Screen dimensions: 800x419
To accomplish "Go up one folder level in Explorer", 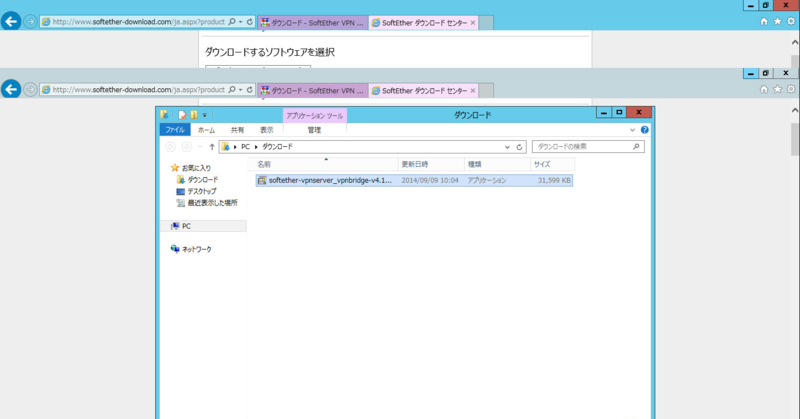I will pos(212,147).
